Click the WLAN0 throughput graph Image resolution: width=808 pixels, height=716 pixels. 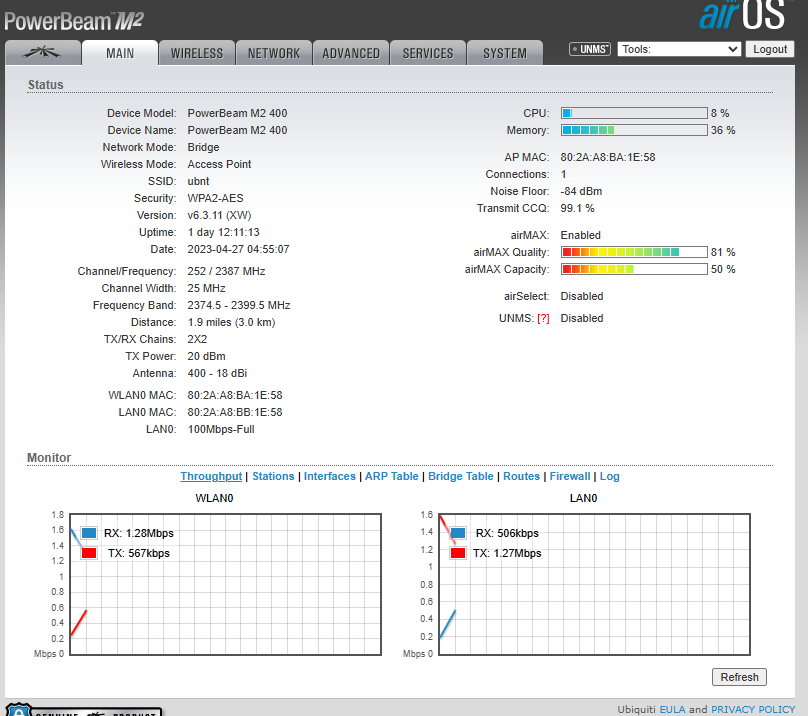click(226, 585)
